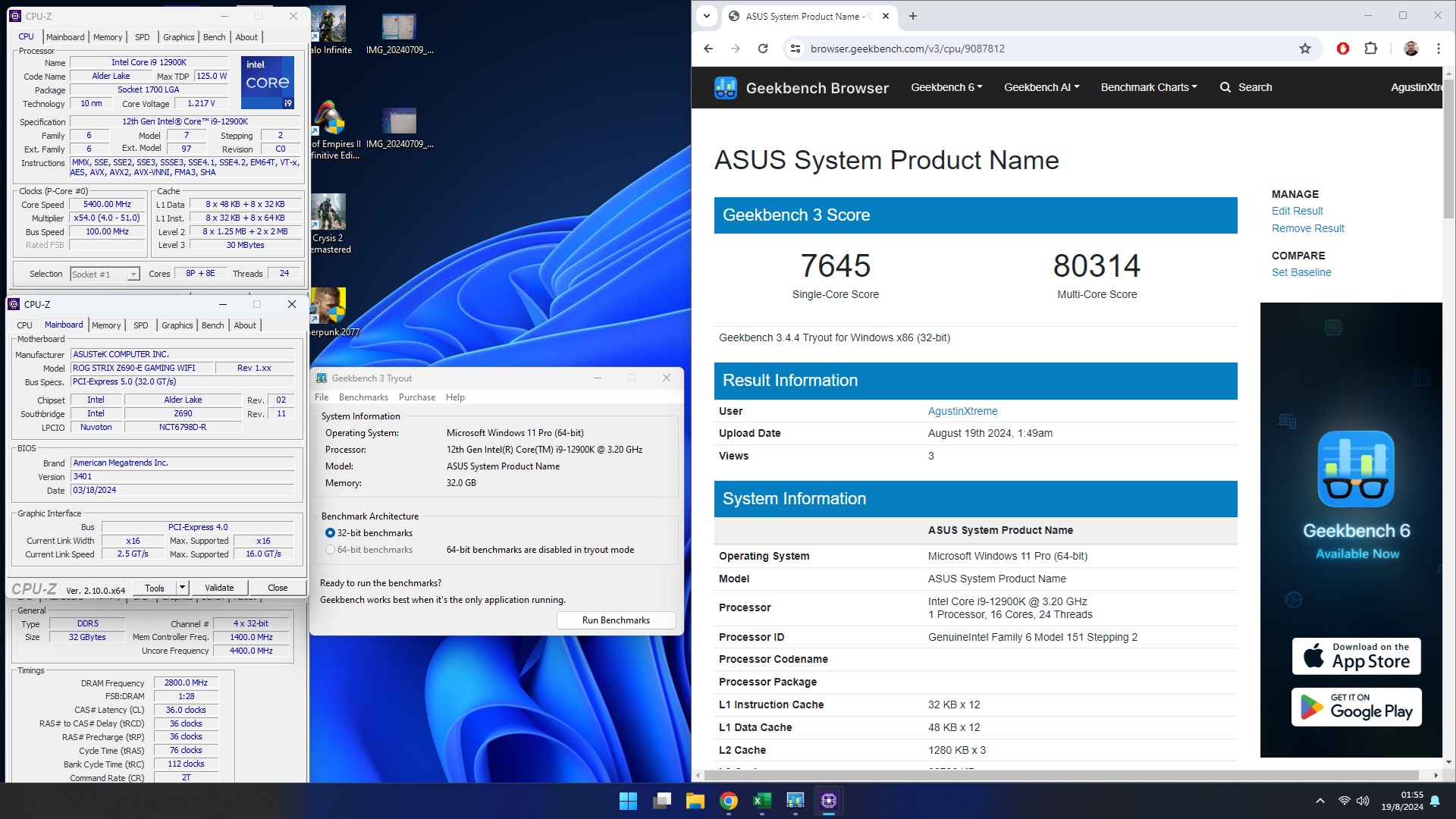
Task: Expand the Geekbench 6 navbar dropdown
Action: pyautogui.click(x=946, y=87)
